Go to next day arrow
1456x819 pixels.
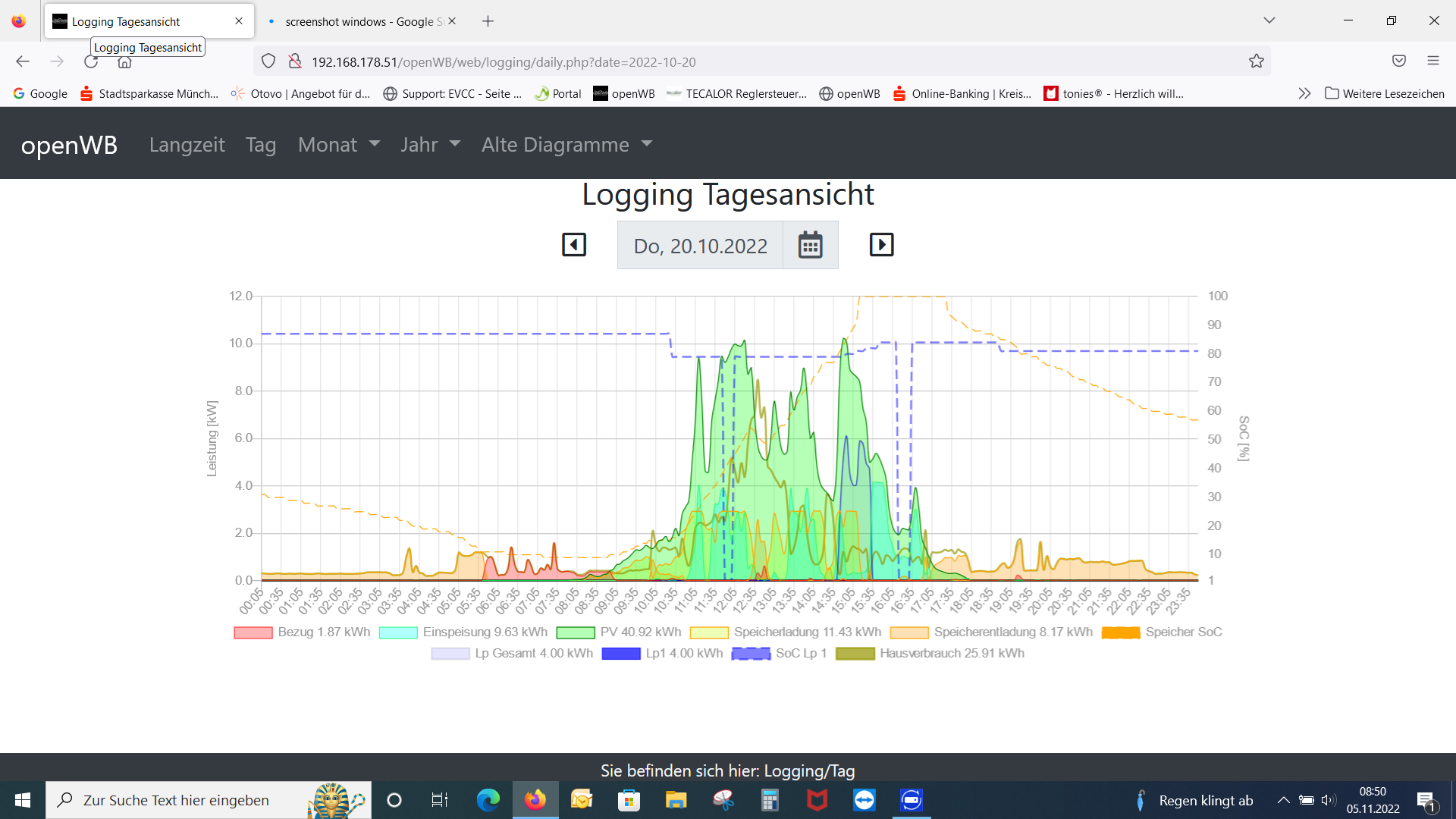881,245
